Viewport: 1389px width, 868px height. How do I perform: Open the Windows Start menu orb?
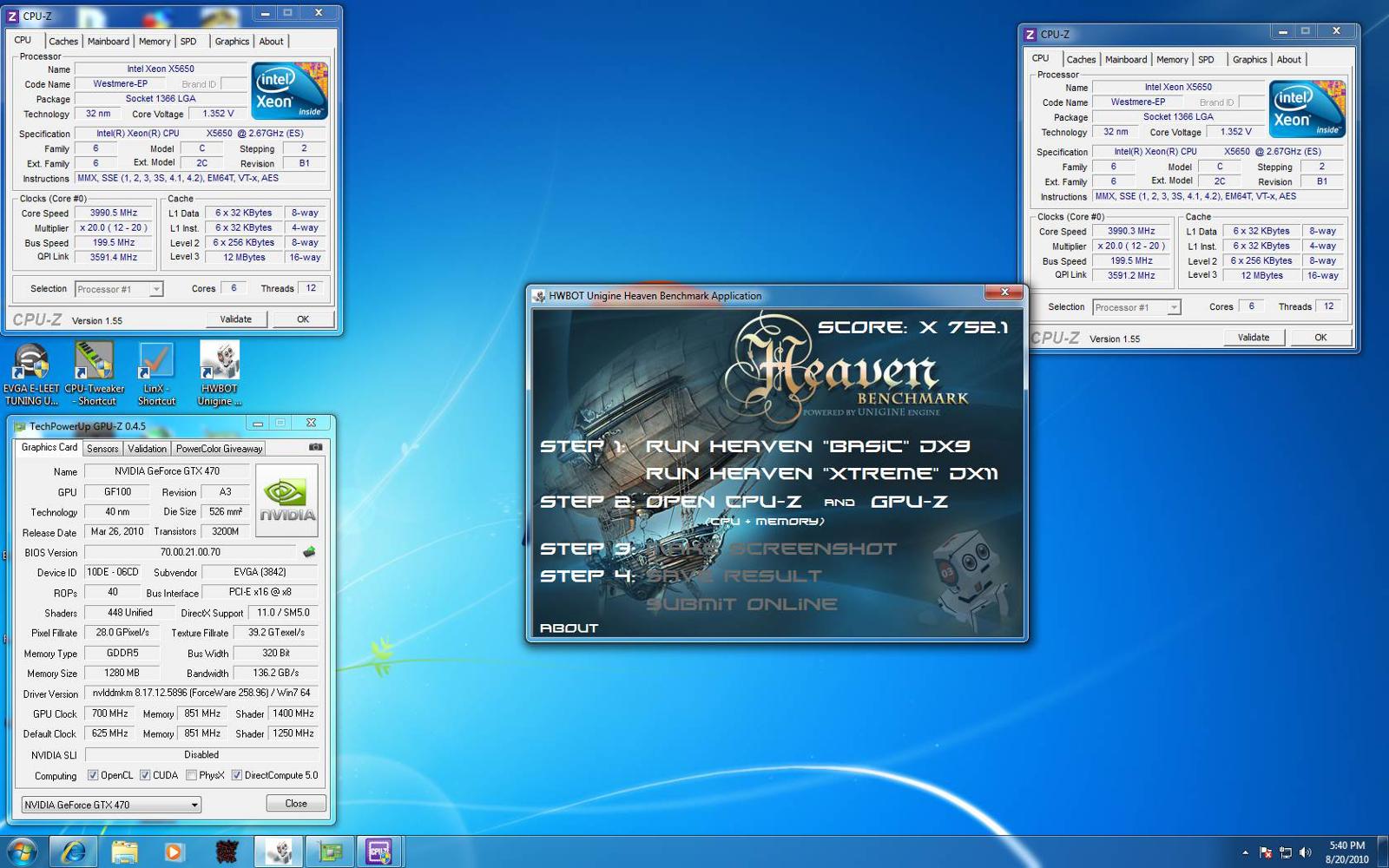pyautogui.click(x=22, y=852)
